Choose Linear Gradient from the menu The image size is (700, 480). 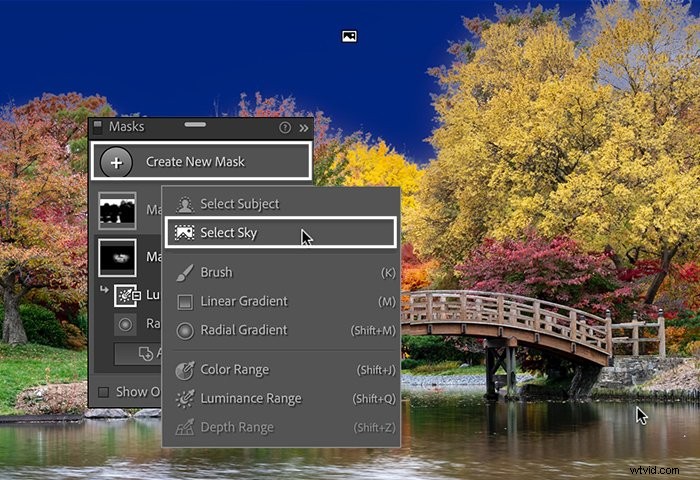tap(281, 301)
